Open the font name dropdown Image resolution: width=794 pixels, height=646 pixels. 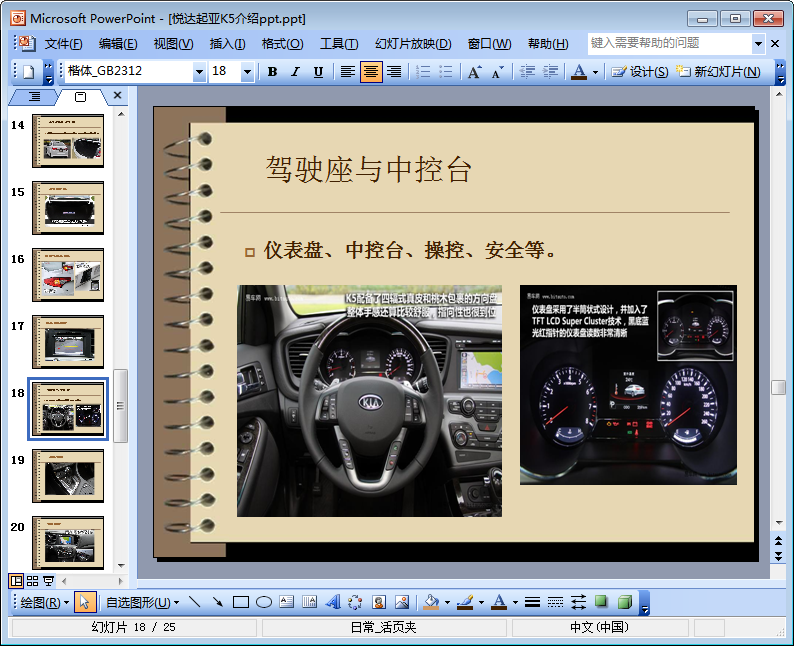pos(199,72)
